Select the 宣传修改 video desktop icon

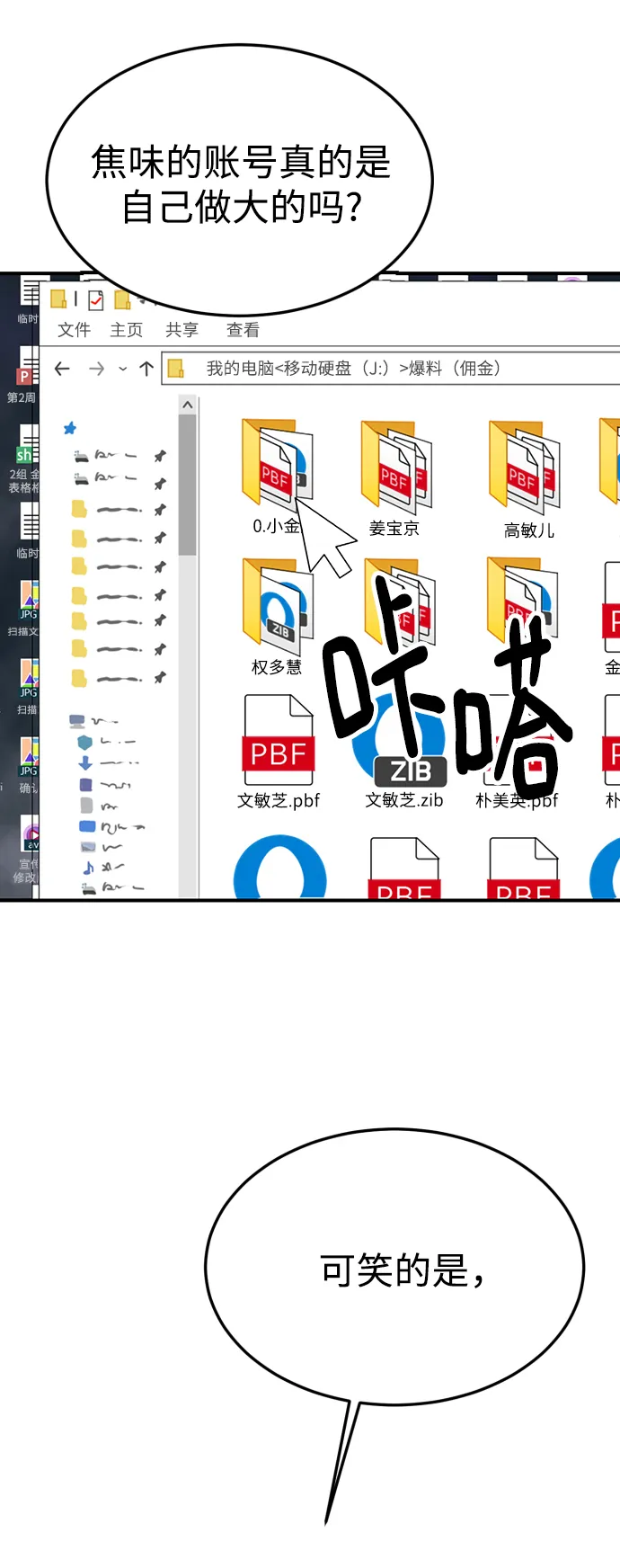[x=27, y=850]
